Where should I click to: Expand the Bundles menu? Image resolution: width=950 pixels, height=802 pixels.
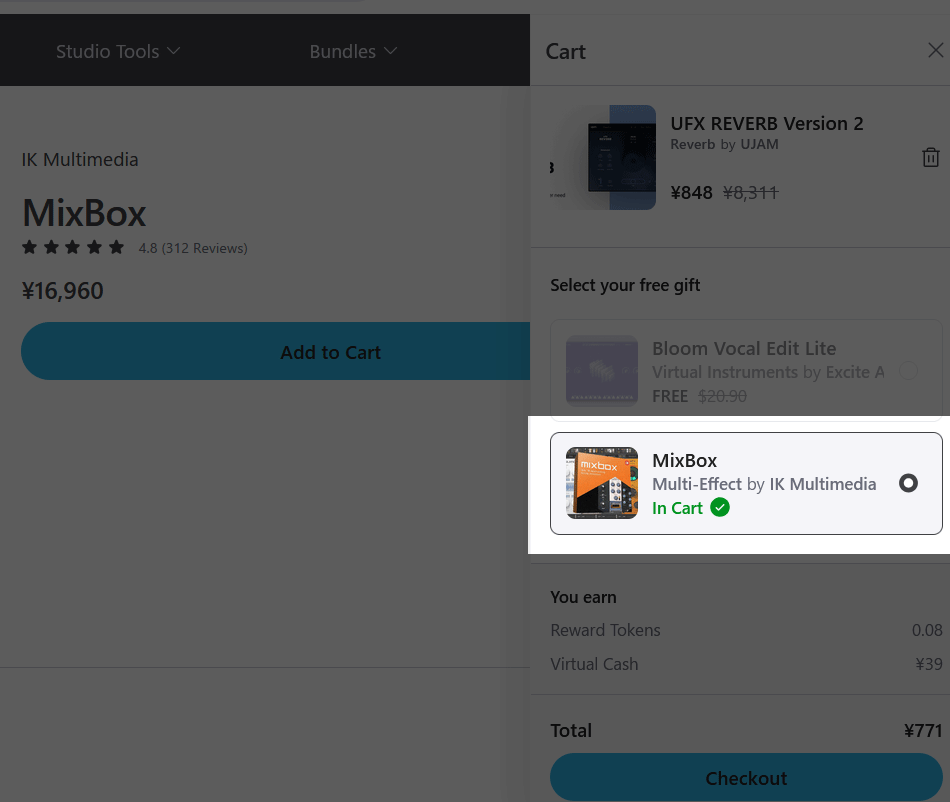[342, 51]
